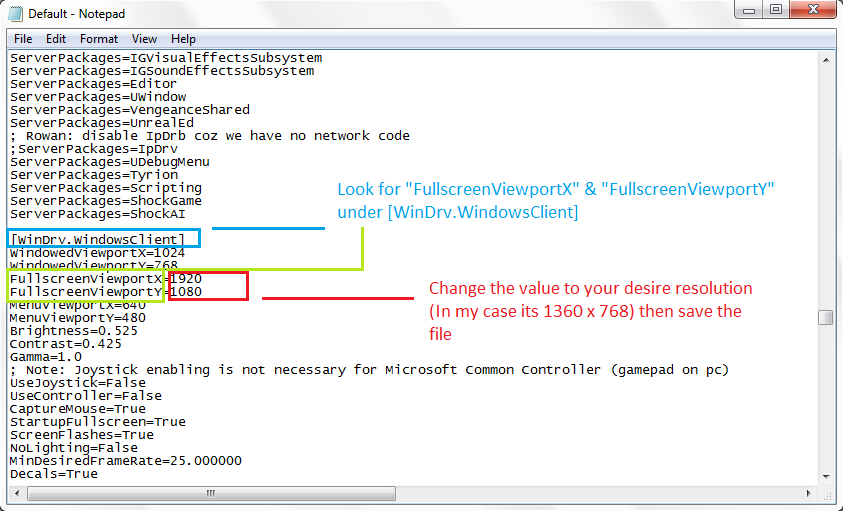This screenshot has width=843, height=511.
Task: Open the Format menu
Action: click(x=98, y=39)
